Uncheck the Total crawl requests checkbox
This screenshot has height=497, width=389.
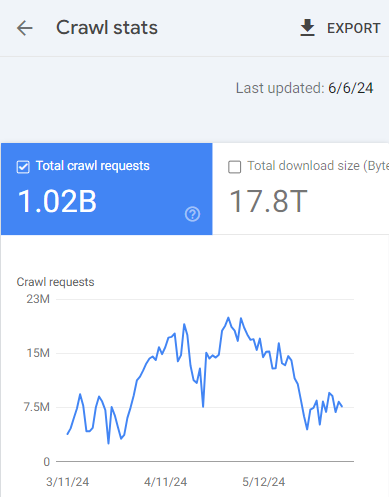pyautogui.click(x=23, y=167)
